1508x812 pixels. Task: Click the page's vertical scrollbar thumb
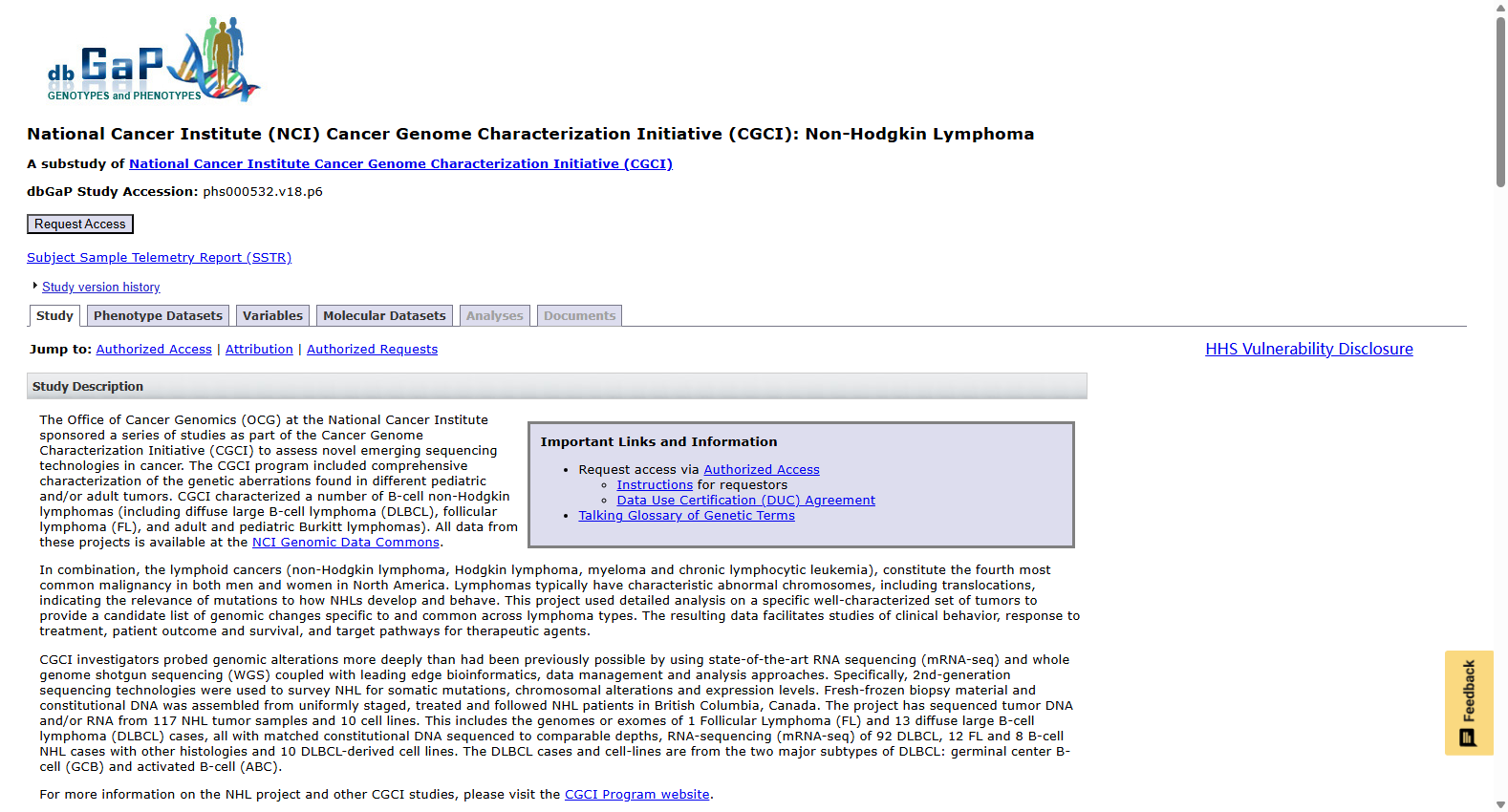pyautogui.click(x=1500, y=101)
